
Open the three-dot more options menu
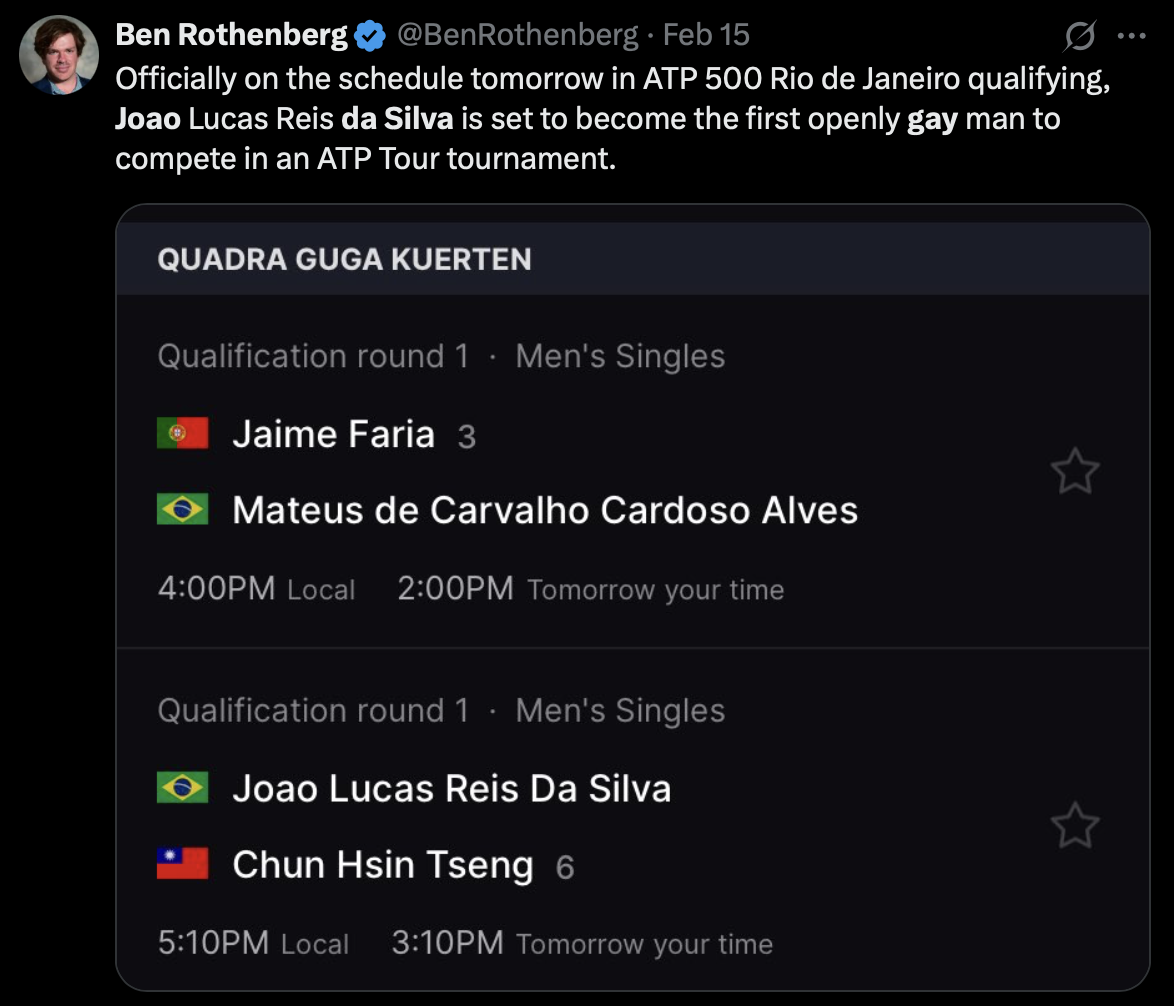click(x=1131, y=36)
